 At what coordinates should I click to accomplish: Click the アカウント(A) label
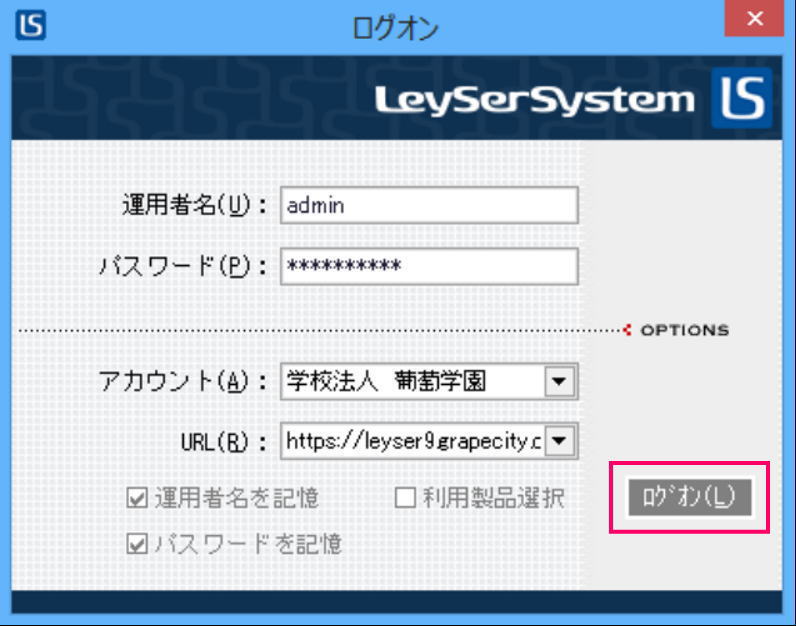click(x=183, y=381)
